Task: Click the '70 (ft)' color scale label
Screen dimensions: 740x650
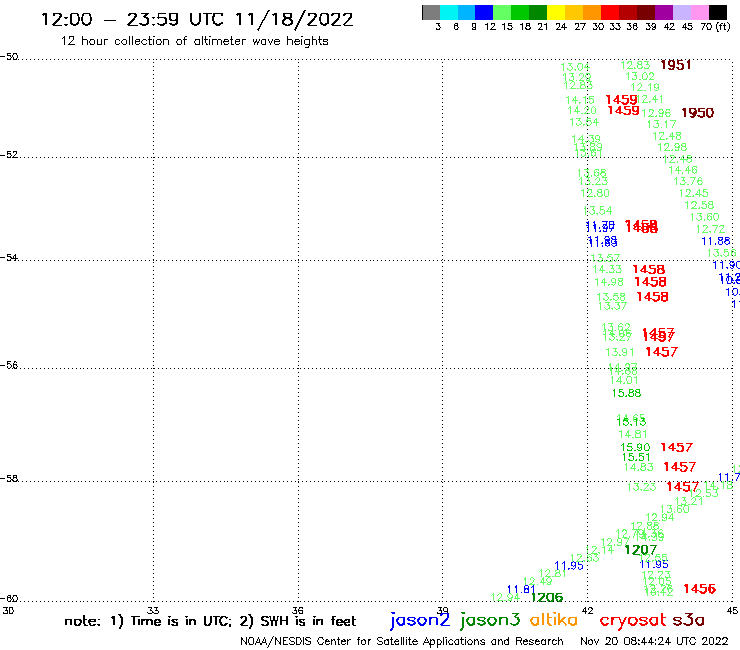Action: tap(715, 26)
